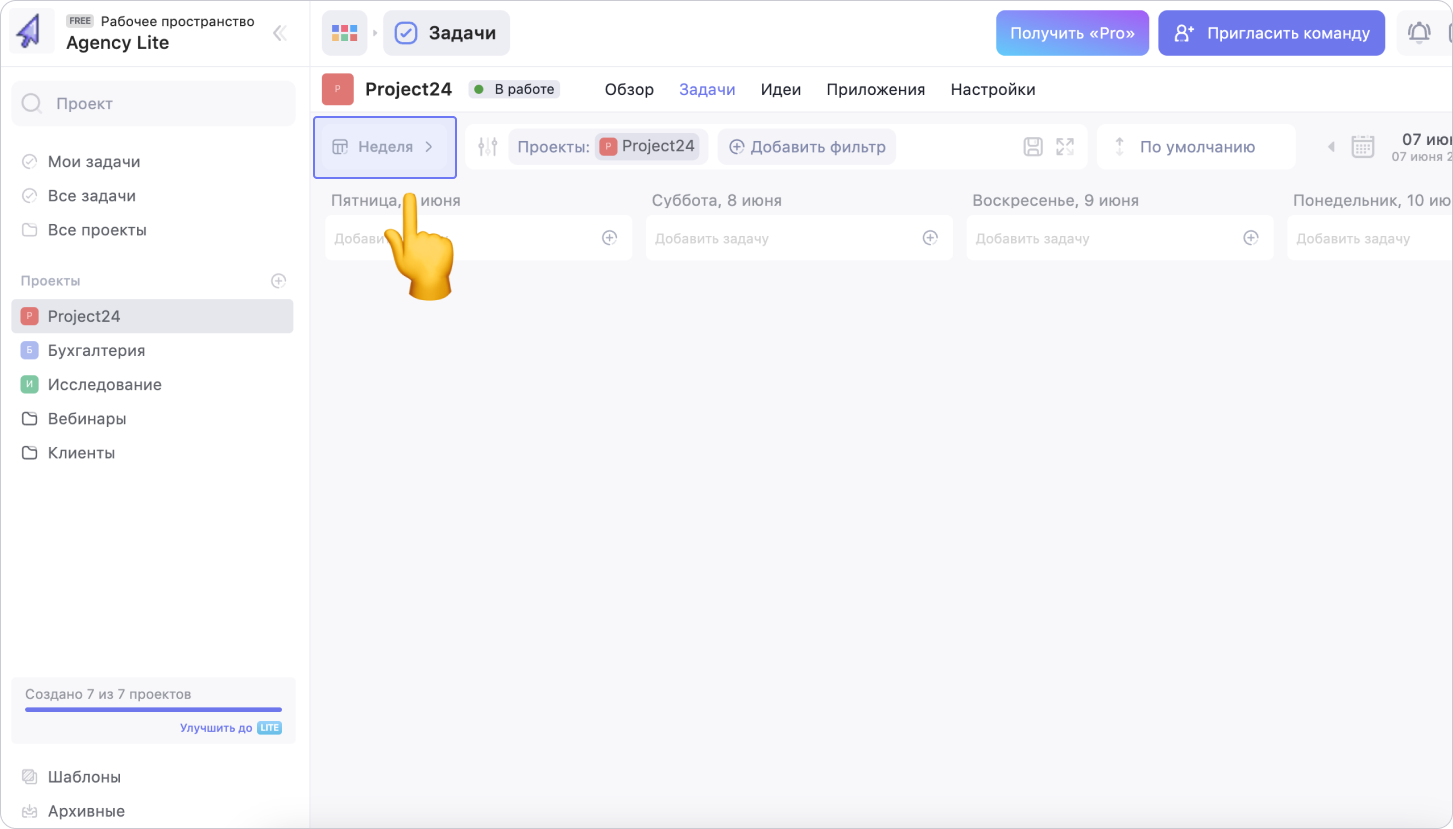Click the Получить «Pro» button
The image size is (1453, 829).
1072,33
